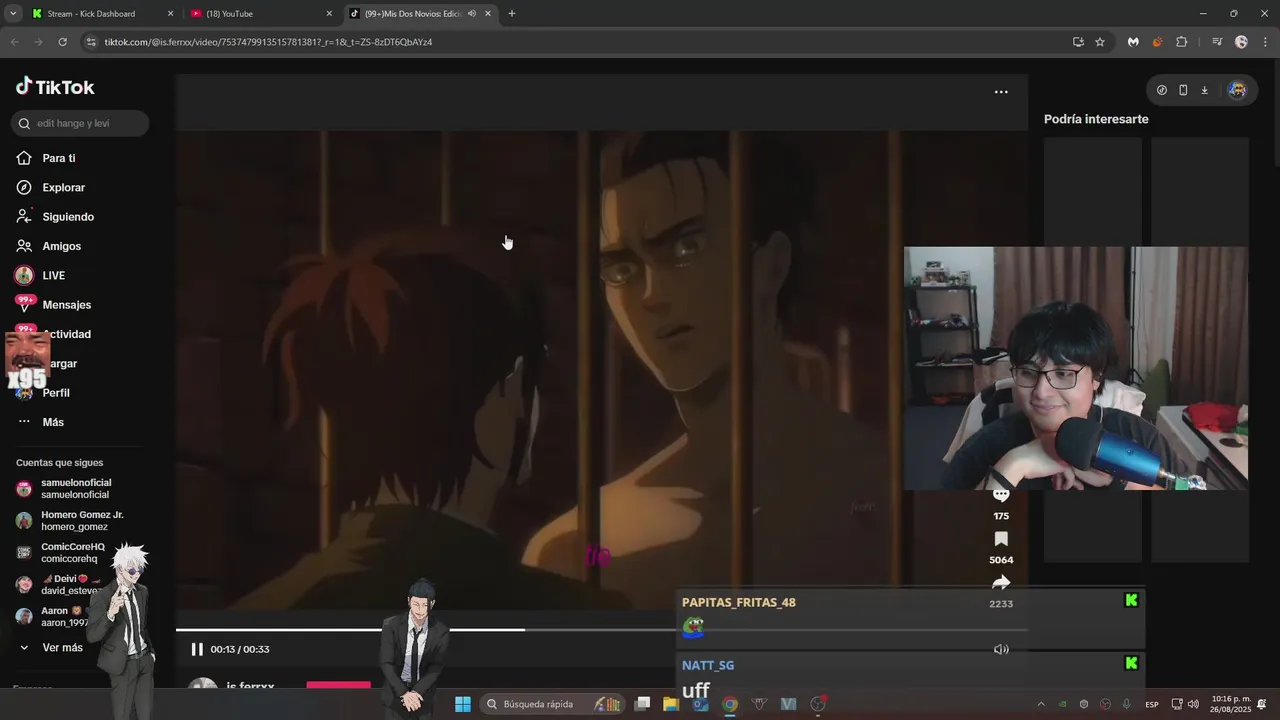Screen dimensions: 1280x720
Task: View site information icon
Action: tap(91, 42)
